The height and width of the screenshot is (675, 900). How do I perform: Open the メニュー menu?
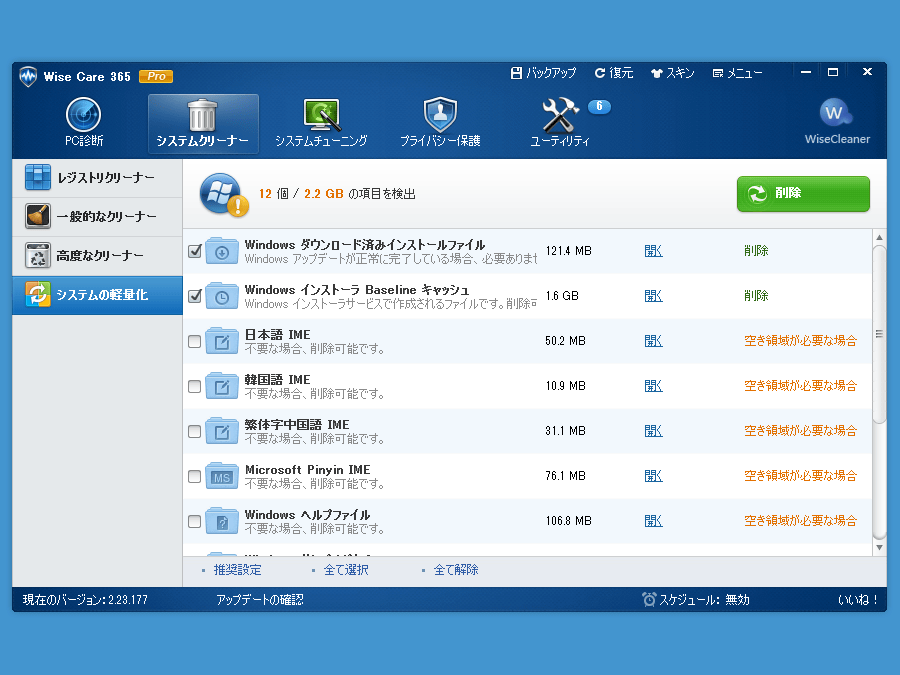point(737,73)
